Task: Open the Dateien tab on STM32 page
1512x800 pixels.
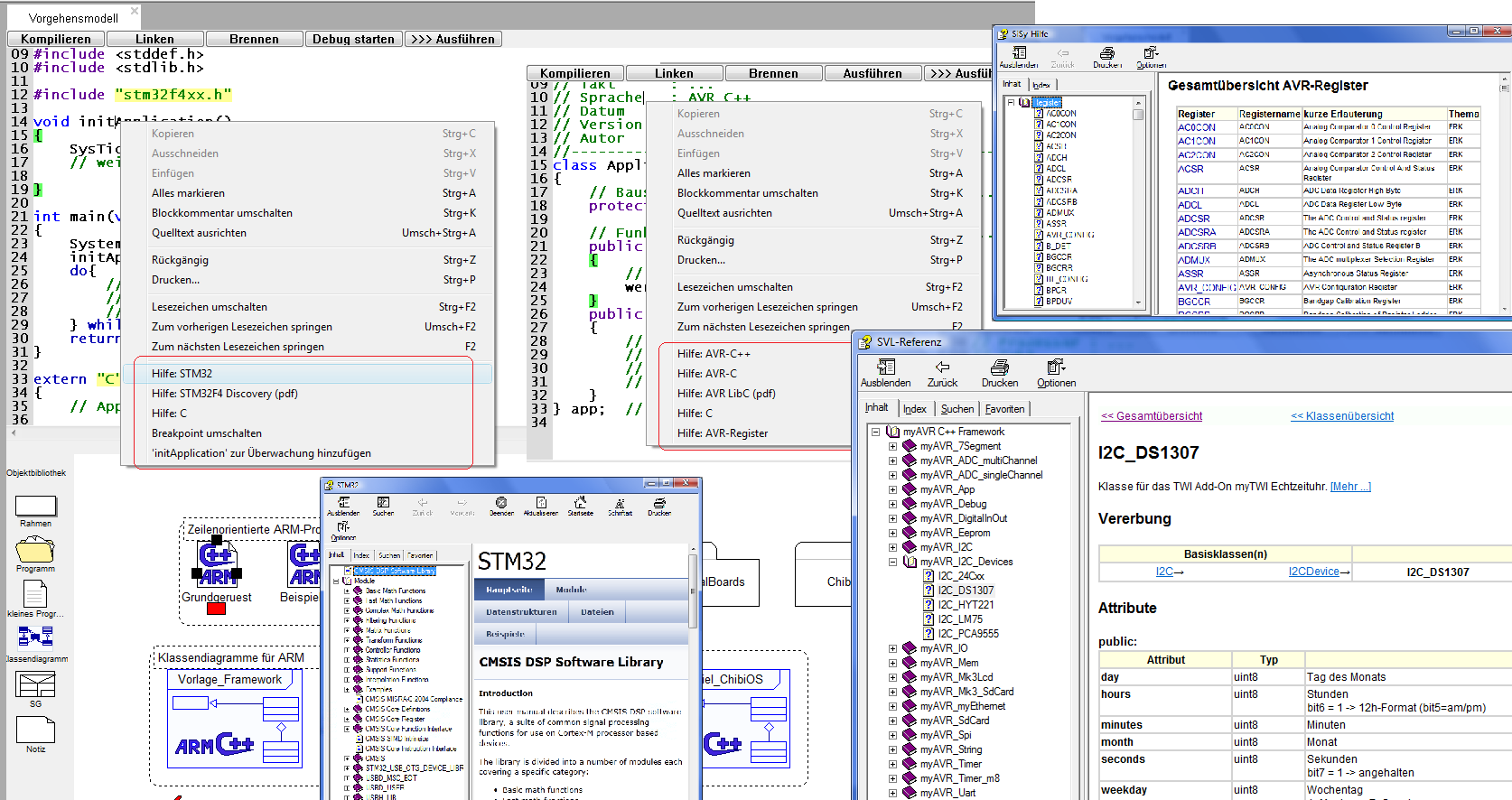Action: coord(597,612)
